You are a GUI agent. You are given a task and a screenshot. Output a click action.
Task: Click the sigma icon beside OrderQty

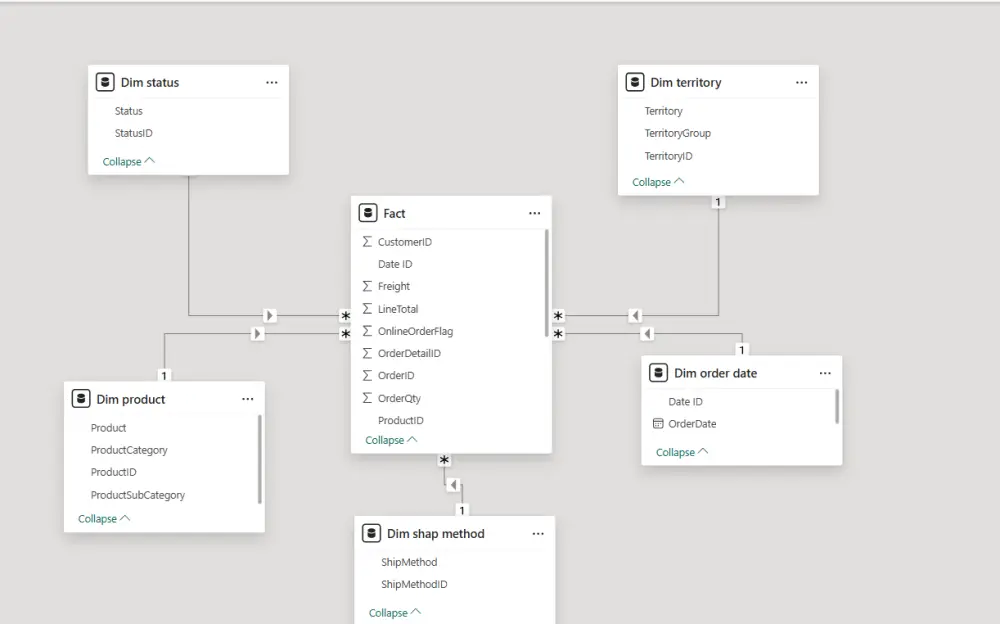click(367, 398)
